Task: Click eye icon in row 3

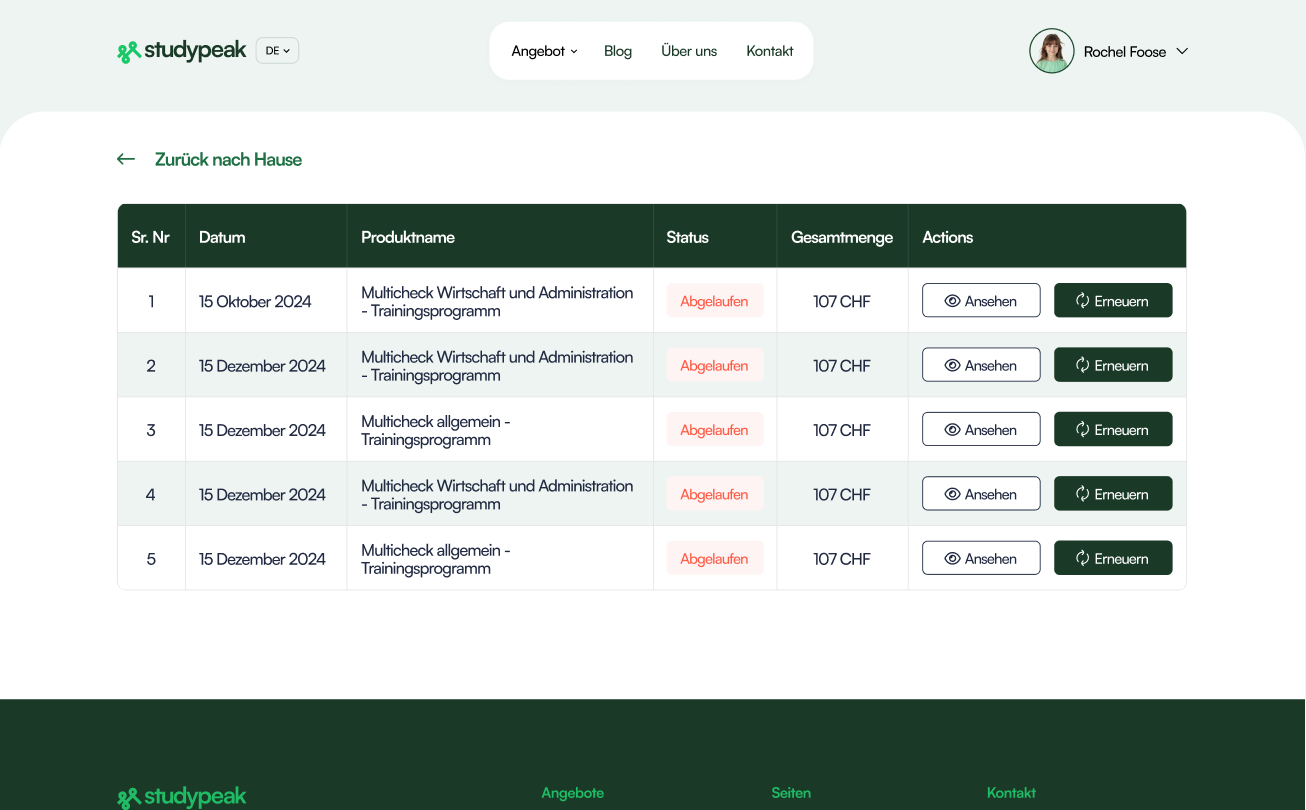Action: click(x=952, y=430)
